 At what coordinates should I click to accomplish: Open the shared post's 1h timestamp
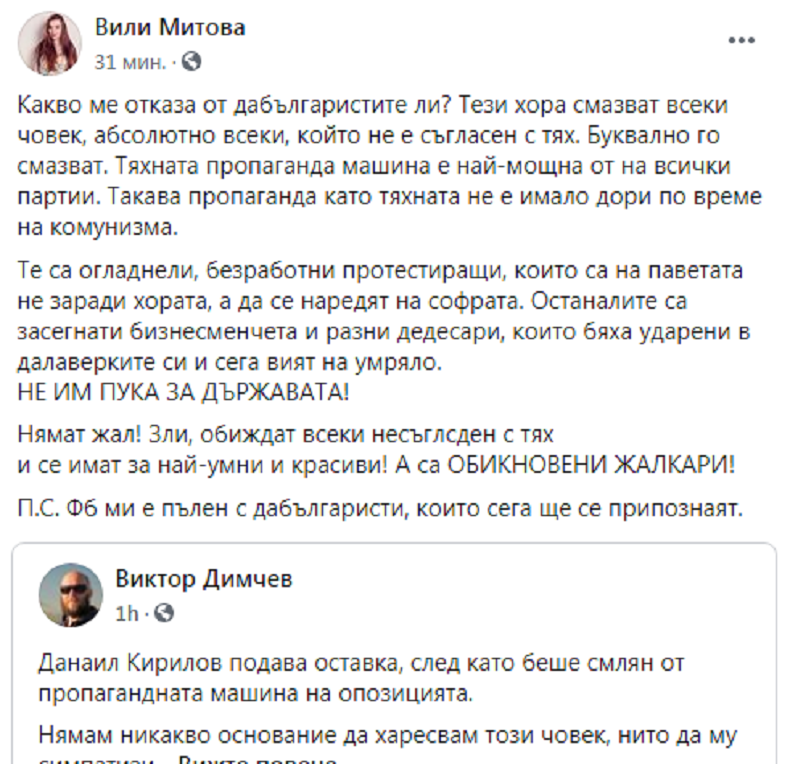[127, 612]
